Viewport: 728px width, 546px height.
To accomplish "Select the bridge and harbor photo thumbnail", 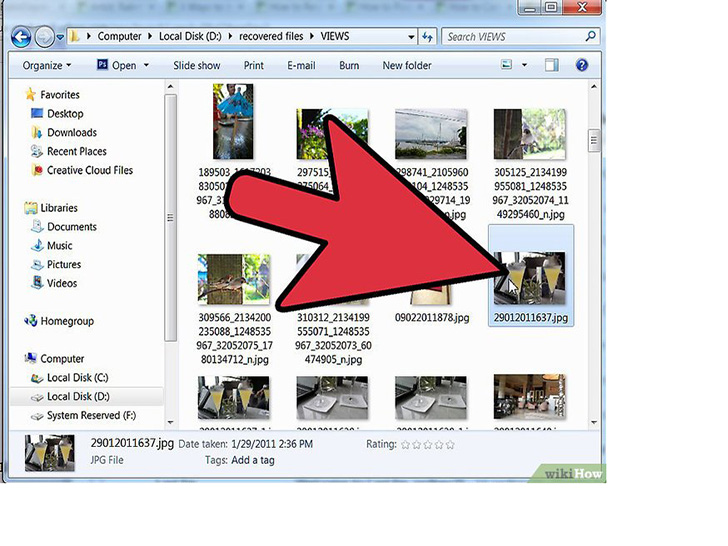I will 431,134.
